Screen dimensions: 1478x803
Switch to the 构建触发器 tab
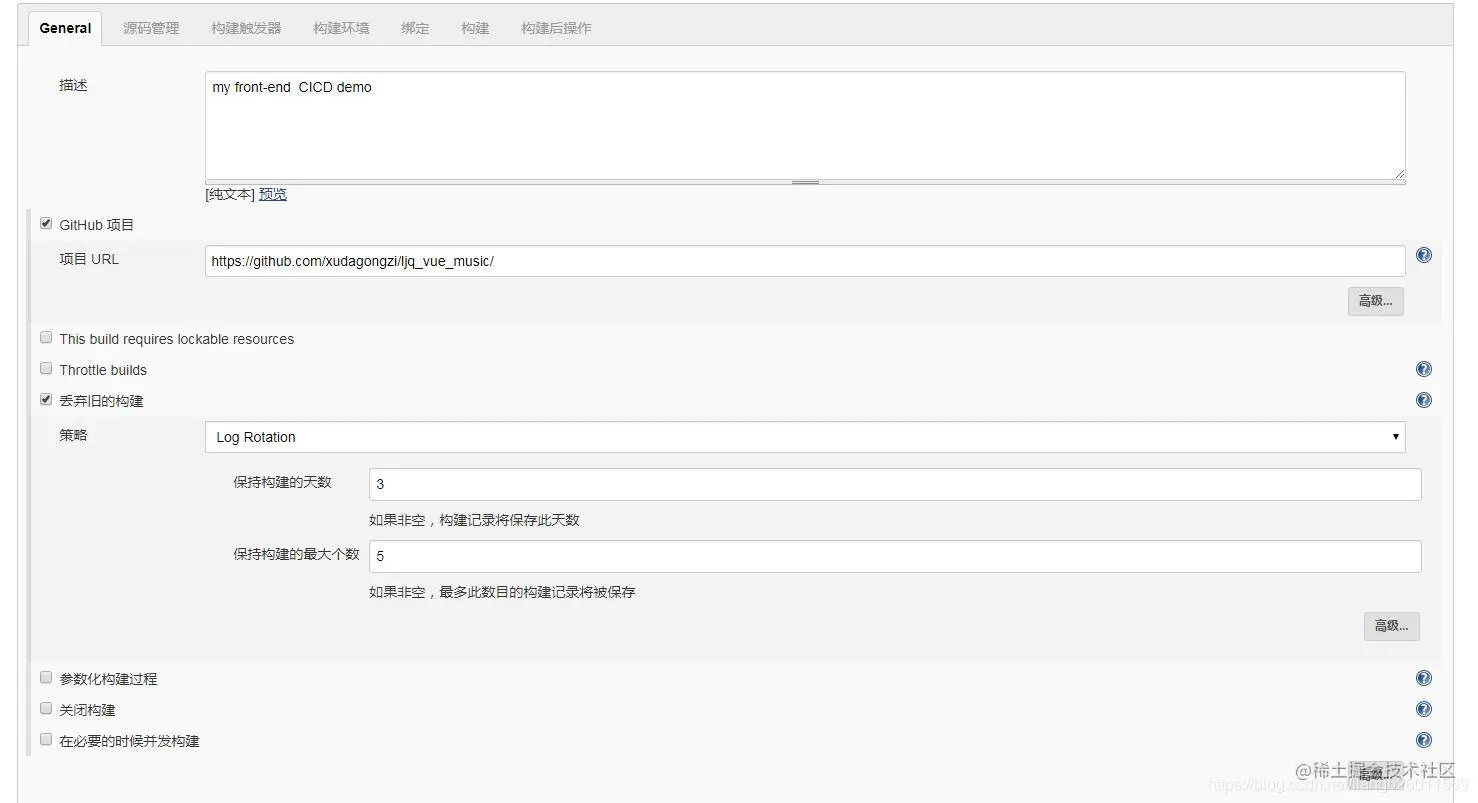point(246,28)
